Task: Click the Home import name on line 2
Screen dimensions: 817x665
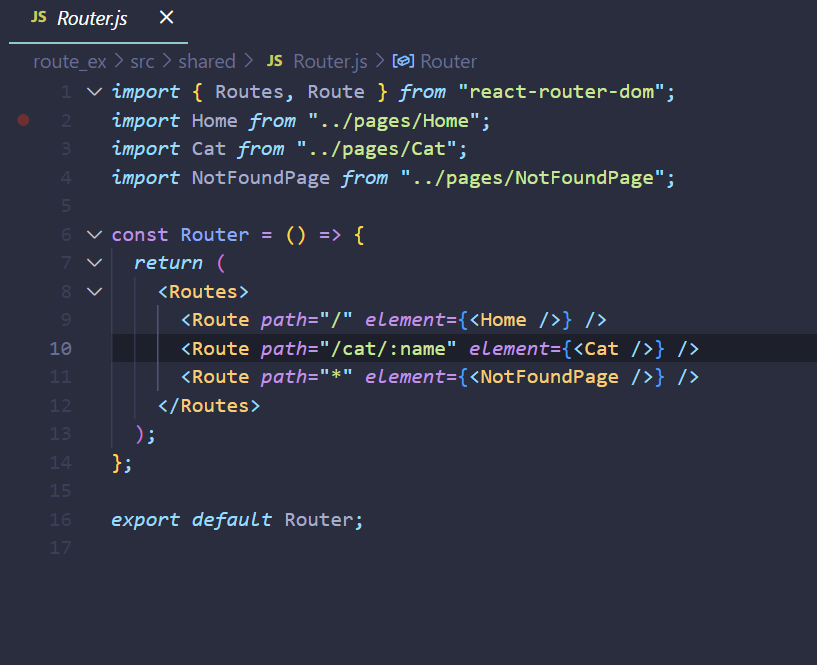Action: 214,121
